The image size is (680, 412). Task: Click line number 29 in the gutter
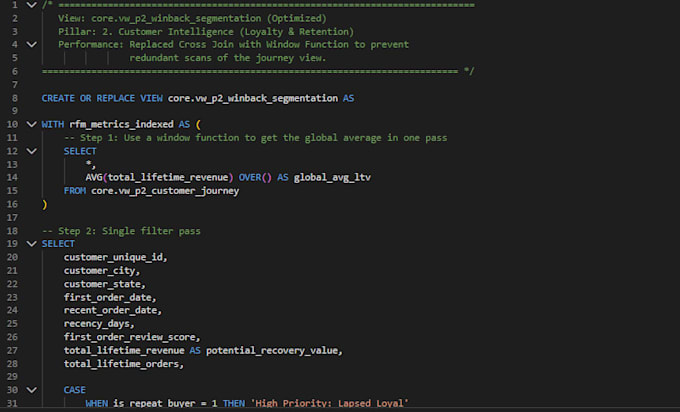point(12,376)
